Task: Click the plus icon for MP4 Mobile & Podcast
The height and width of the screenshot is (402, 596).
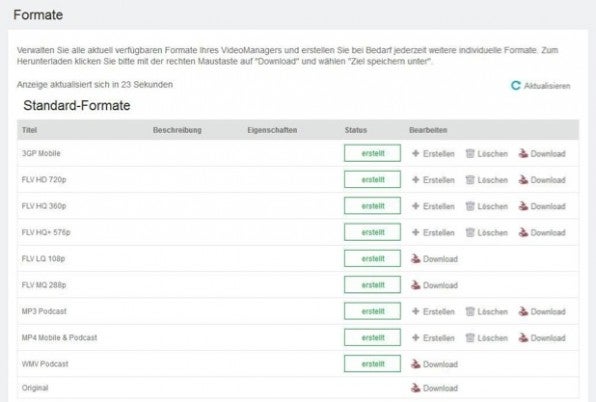Action: (x=416, y=337)
